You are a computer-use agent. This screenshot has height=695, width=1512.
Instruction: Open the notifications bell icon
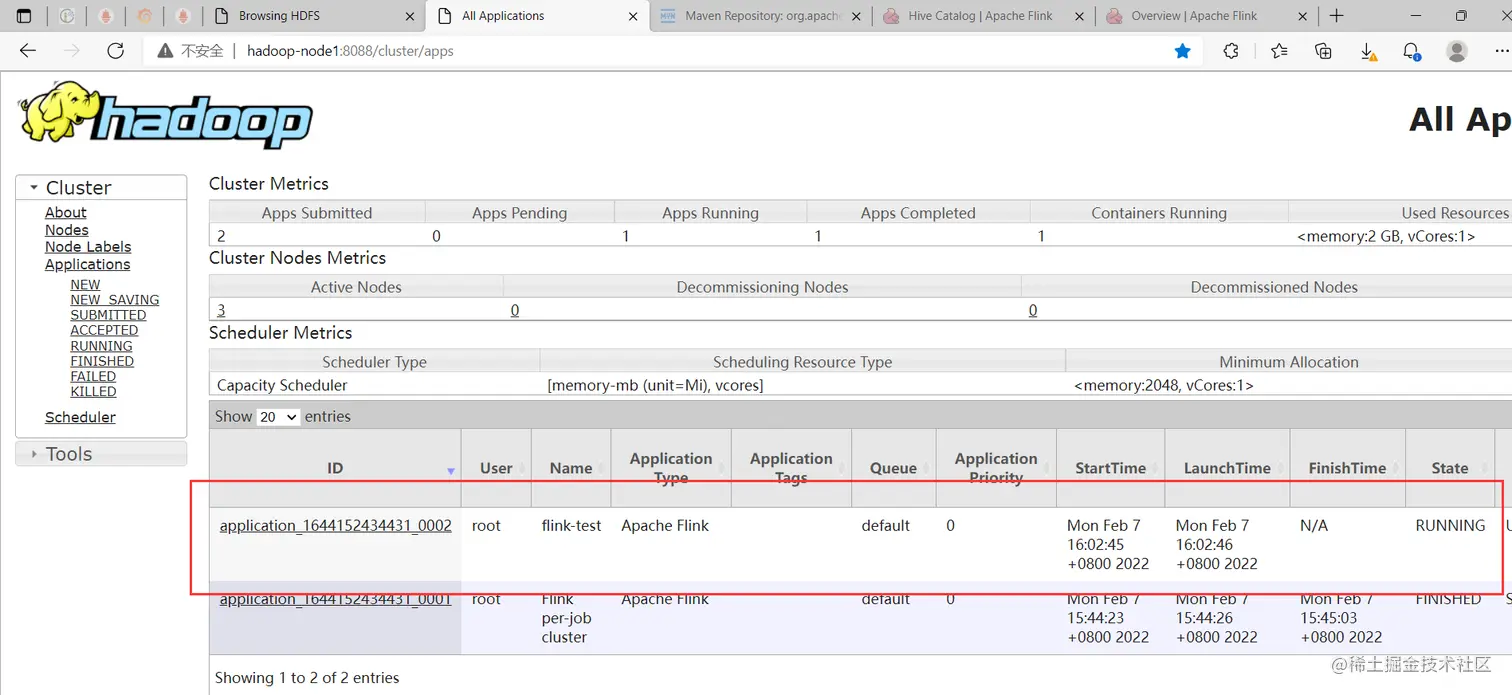tap(1412, 51)
